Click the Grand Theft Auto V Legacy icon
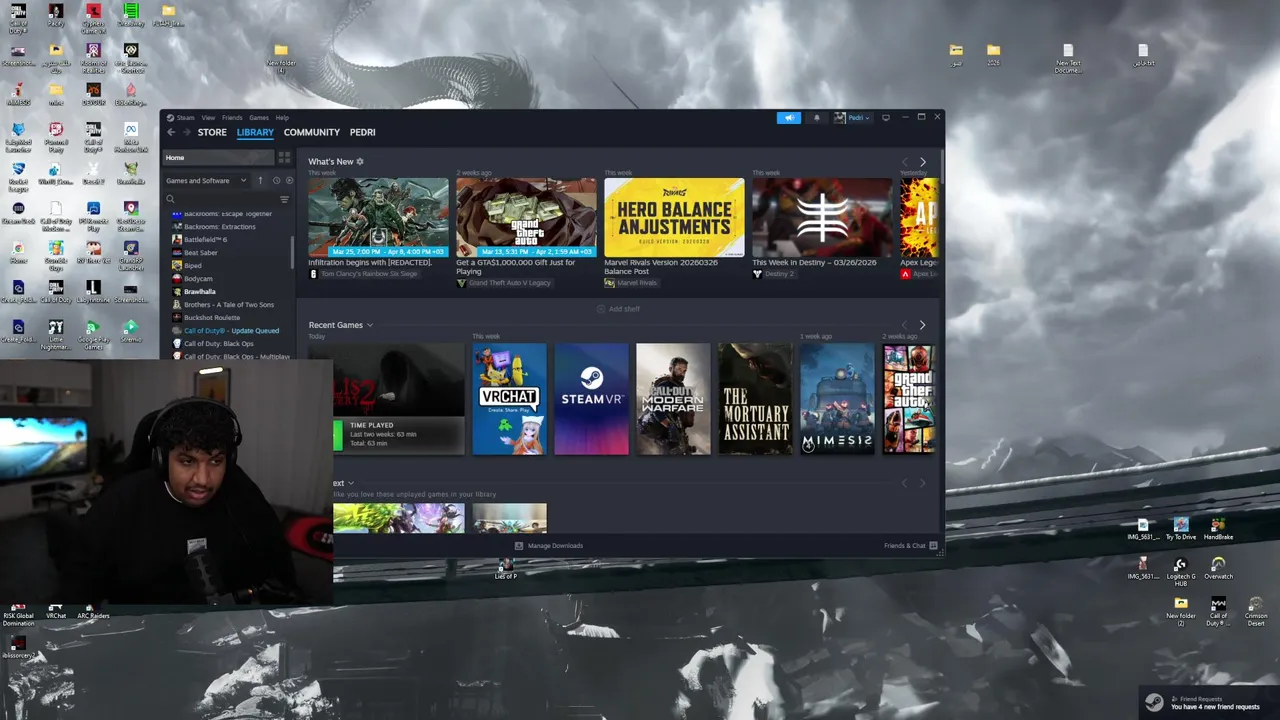The height and width of the screenshot is (720, 1280). tap(461, 283)
